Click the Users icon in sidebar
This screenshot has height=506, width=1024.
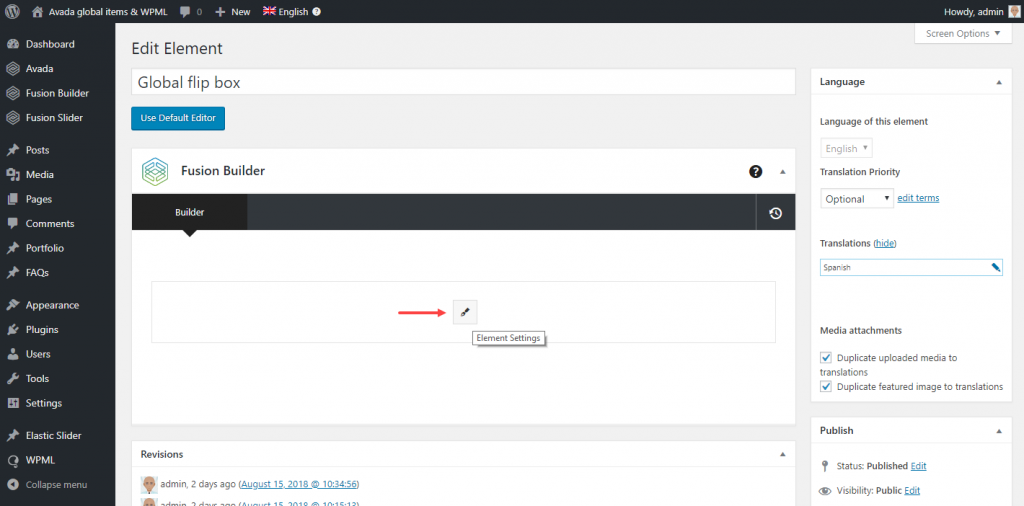(x=12, y=354)
